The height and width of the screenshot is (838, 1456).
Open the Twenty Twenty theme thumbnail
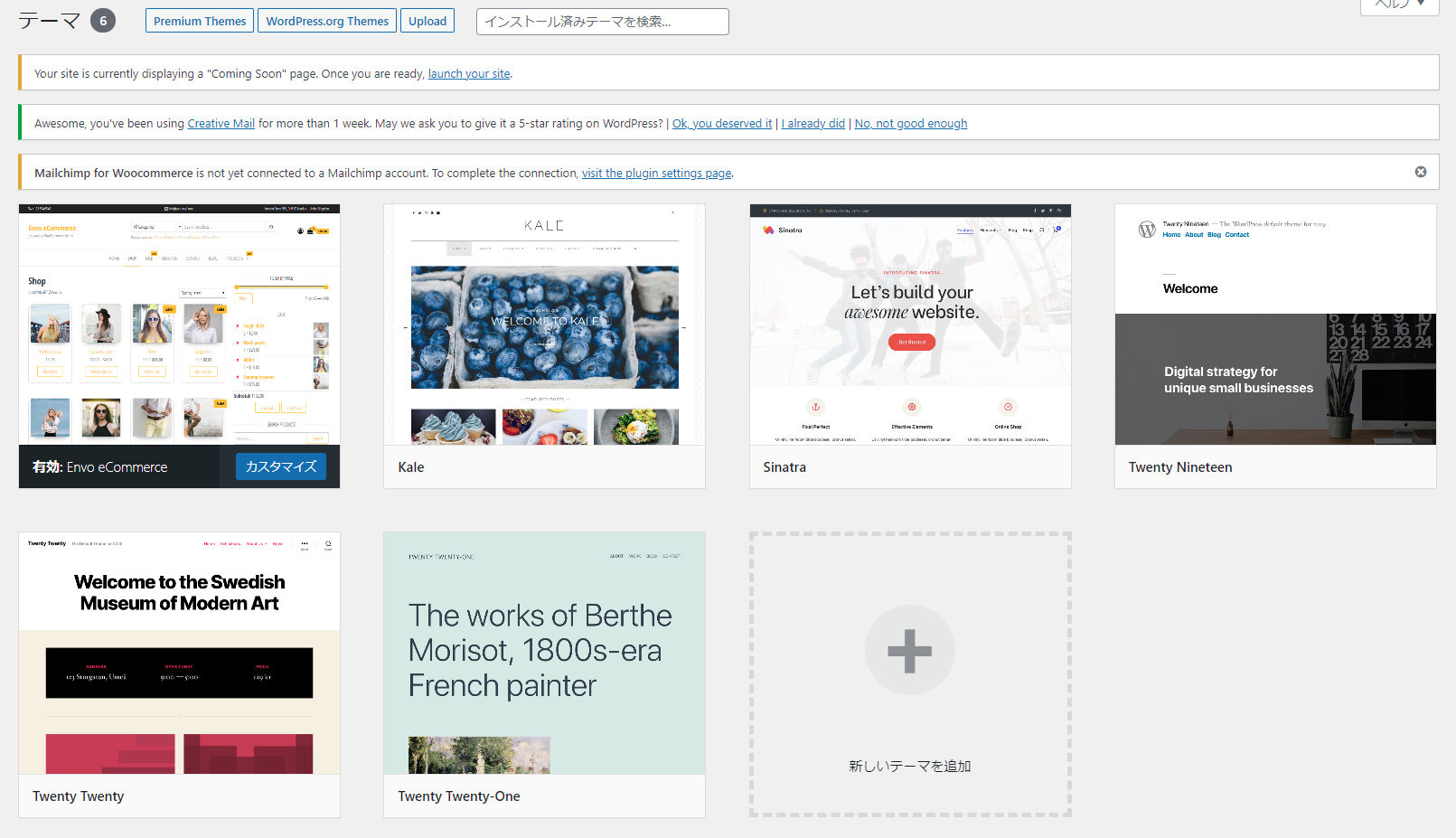(x=180, y=653)
